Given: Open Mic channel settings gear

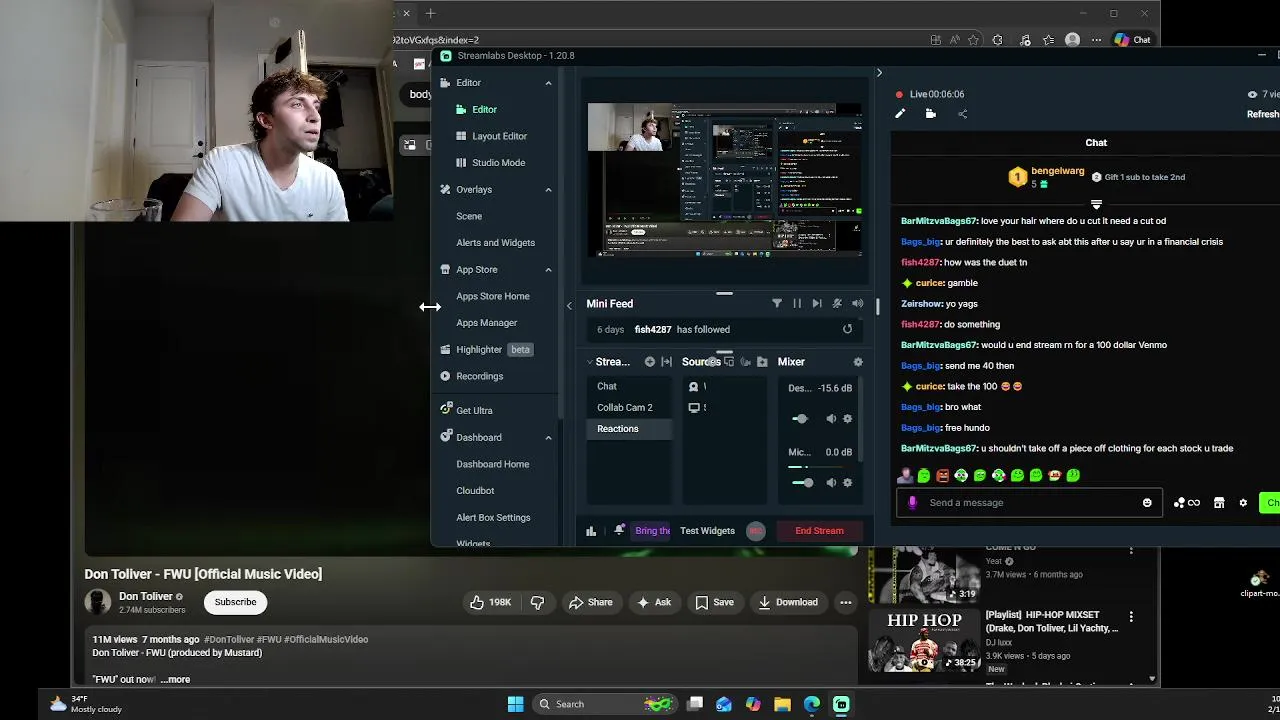Looking at the screenshot, I should click(x=848, y=482).
